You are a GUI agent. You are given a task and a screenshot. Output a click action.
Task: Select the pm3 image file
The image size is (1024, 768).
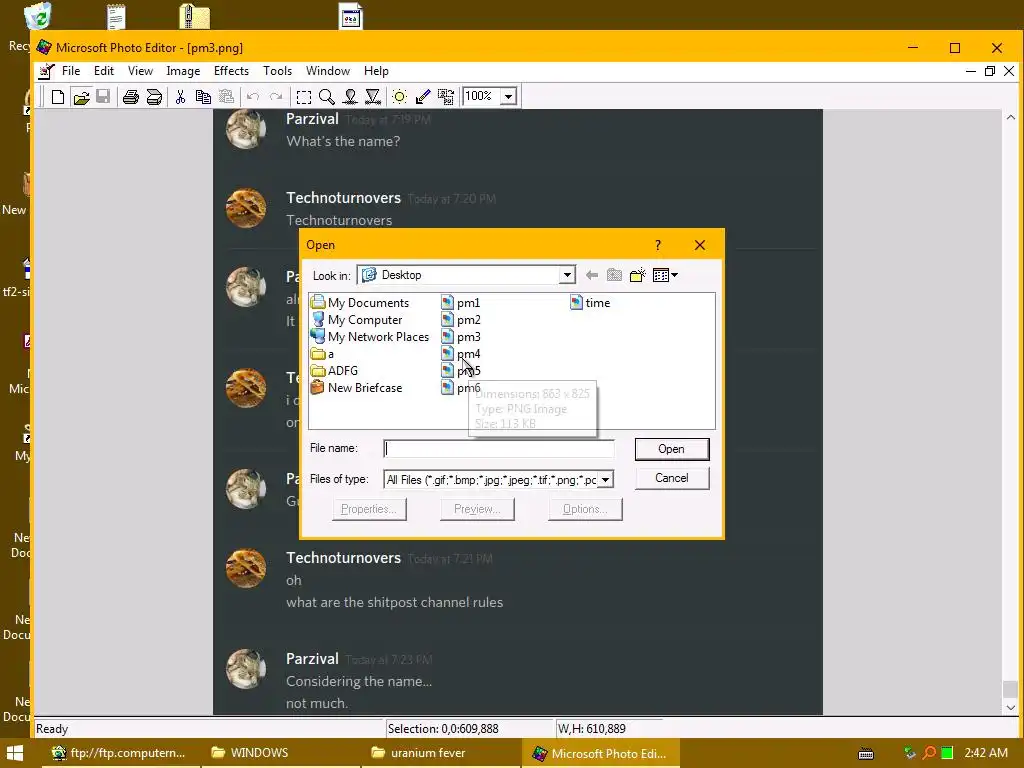[x=461, y=336]
